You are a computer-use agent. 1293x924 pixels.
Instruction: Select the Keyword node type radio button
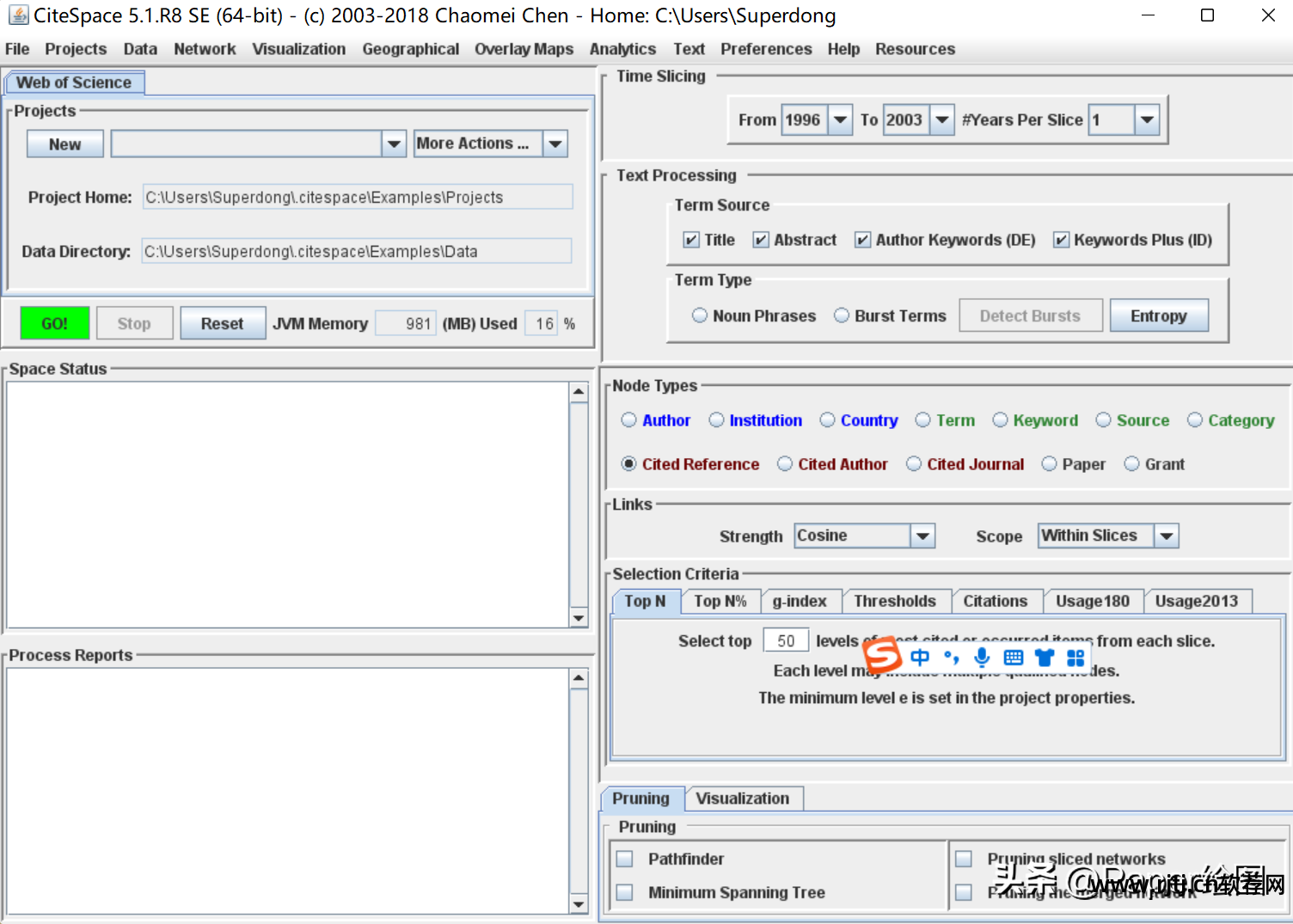coord(1000,420)
